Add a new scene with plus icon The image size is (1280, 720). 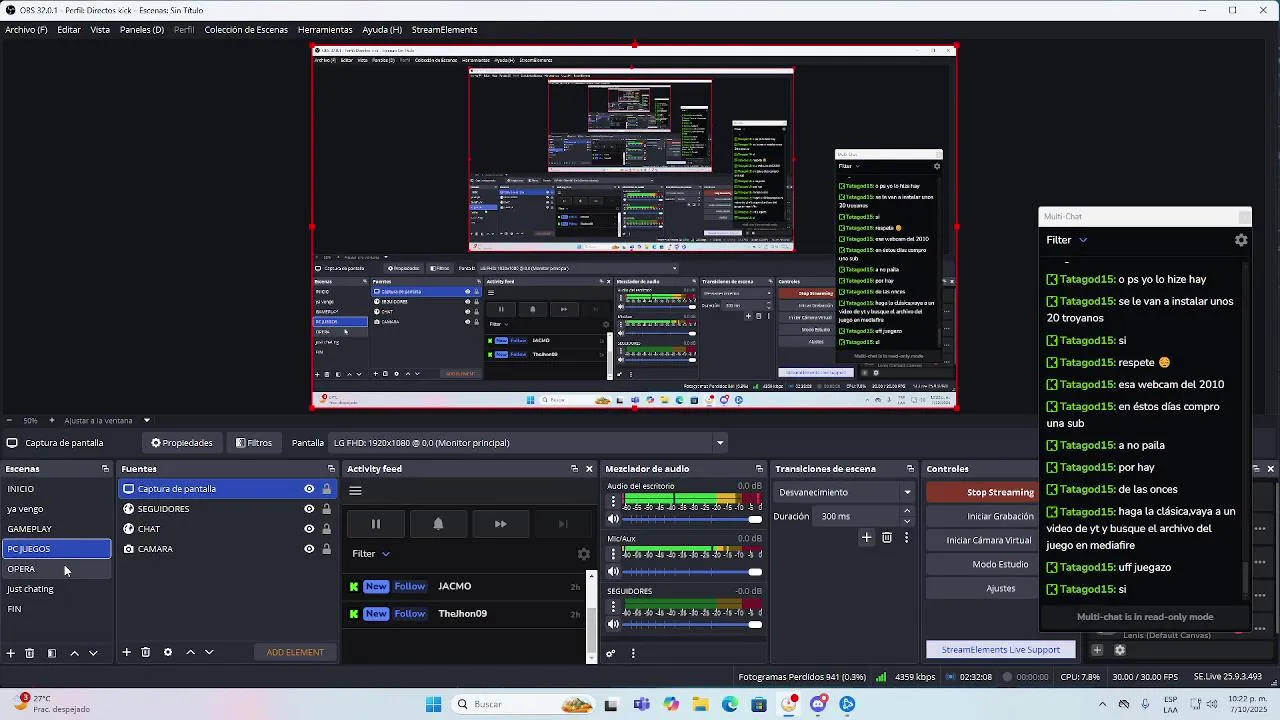pyautogui.click(x=10, y=653)
